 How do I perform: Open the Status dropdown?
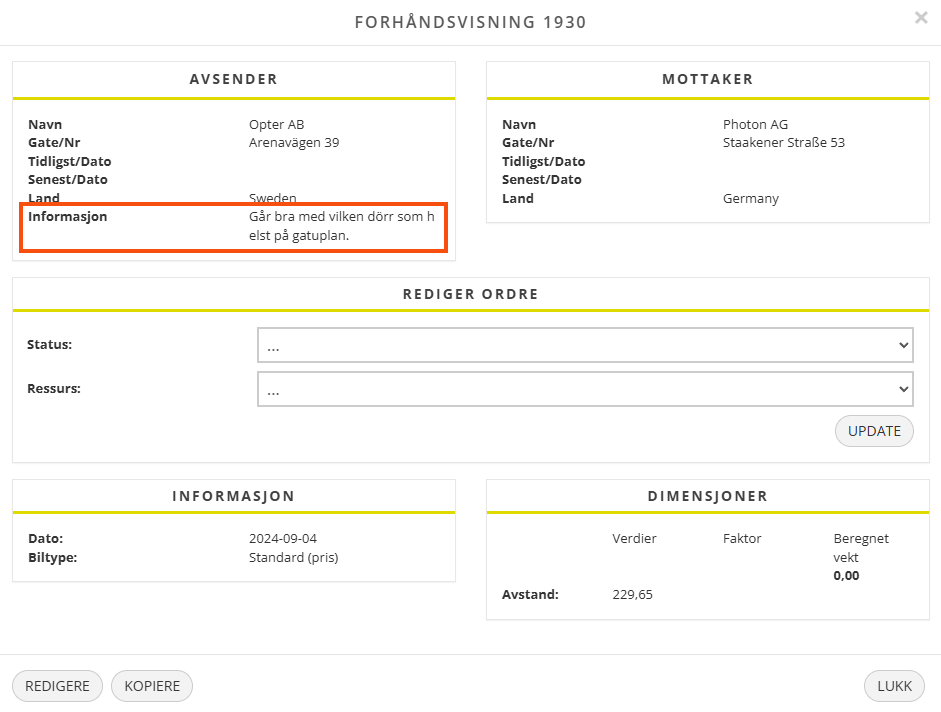[x=585, y=345]
